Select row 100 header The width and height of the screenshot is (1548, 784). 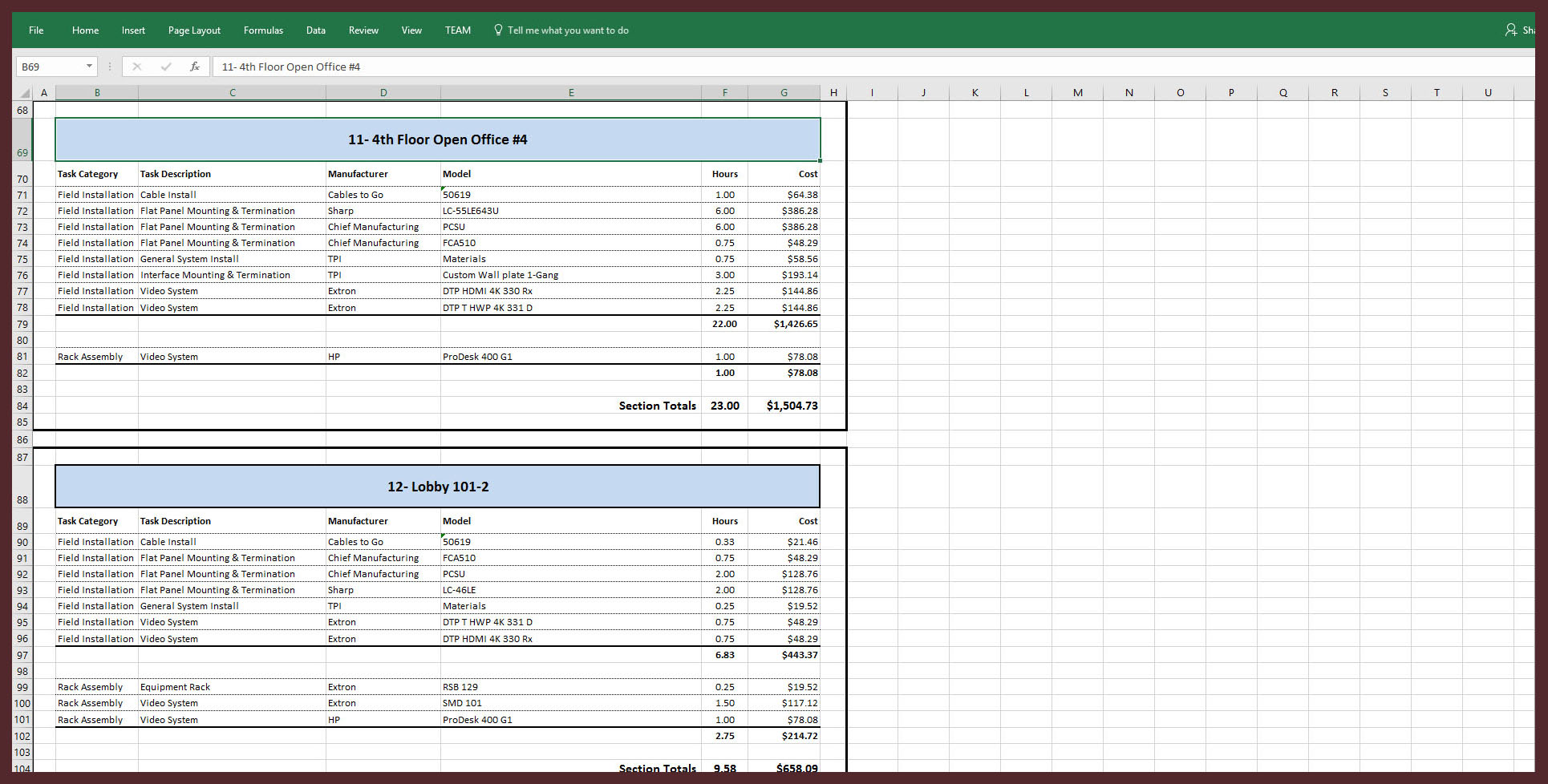click(22, 703)
